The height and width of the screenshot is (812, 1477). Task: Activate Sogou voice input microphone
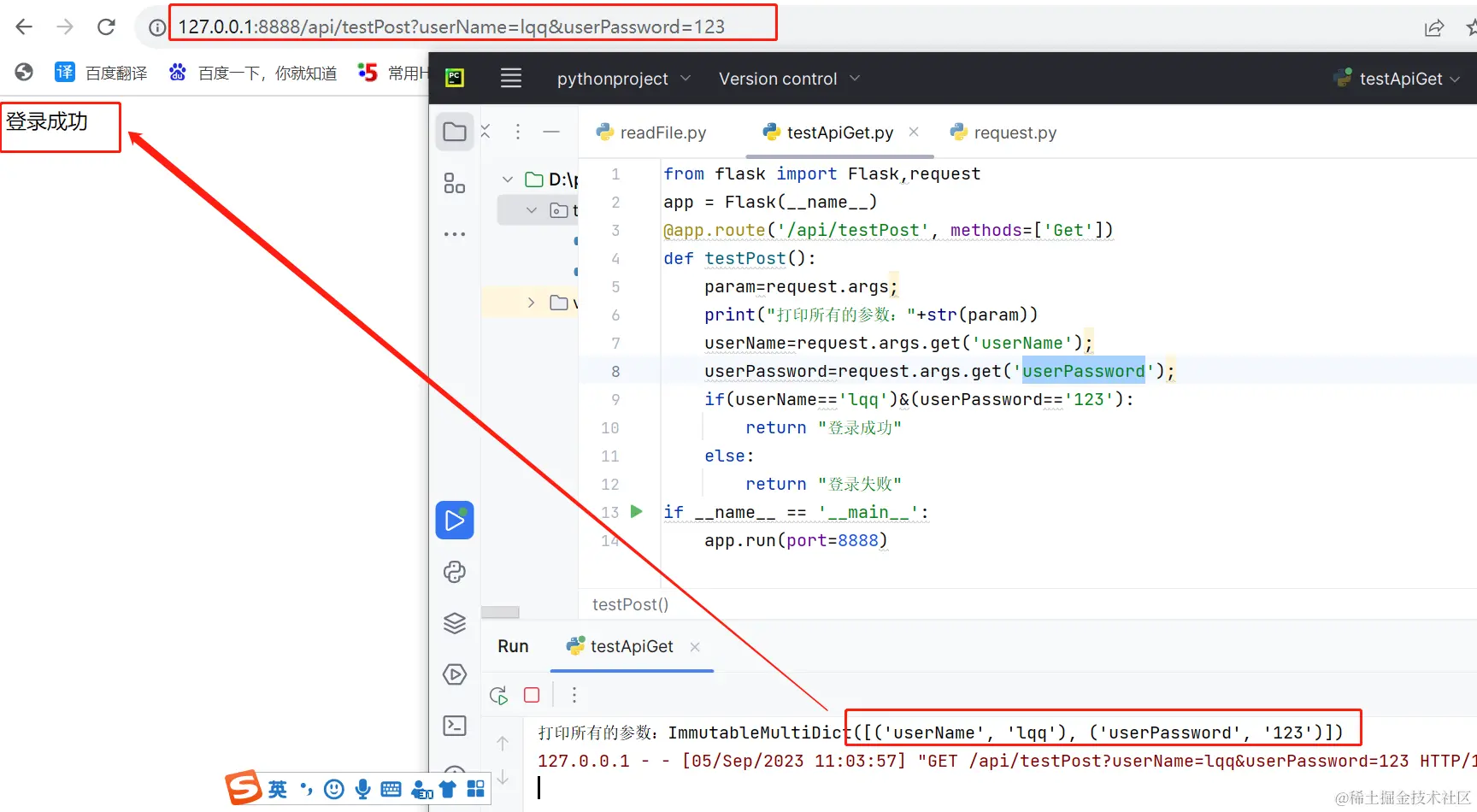click(x=362, y=789)
